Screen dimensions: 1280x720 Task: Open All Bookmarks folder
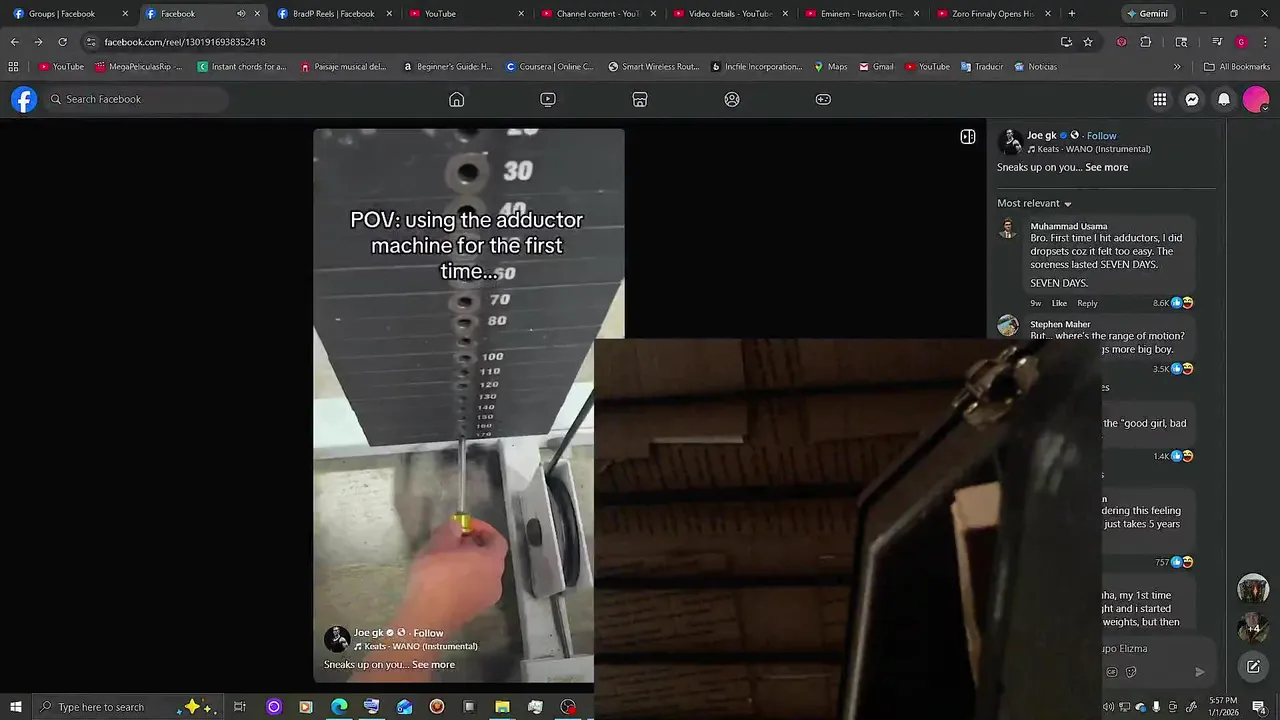(x=1237, y=67)
